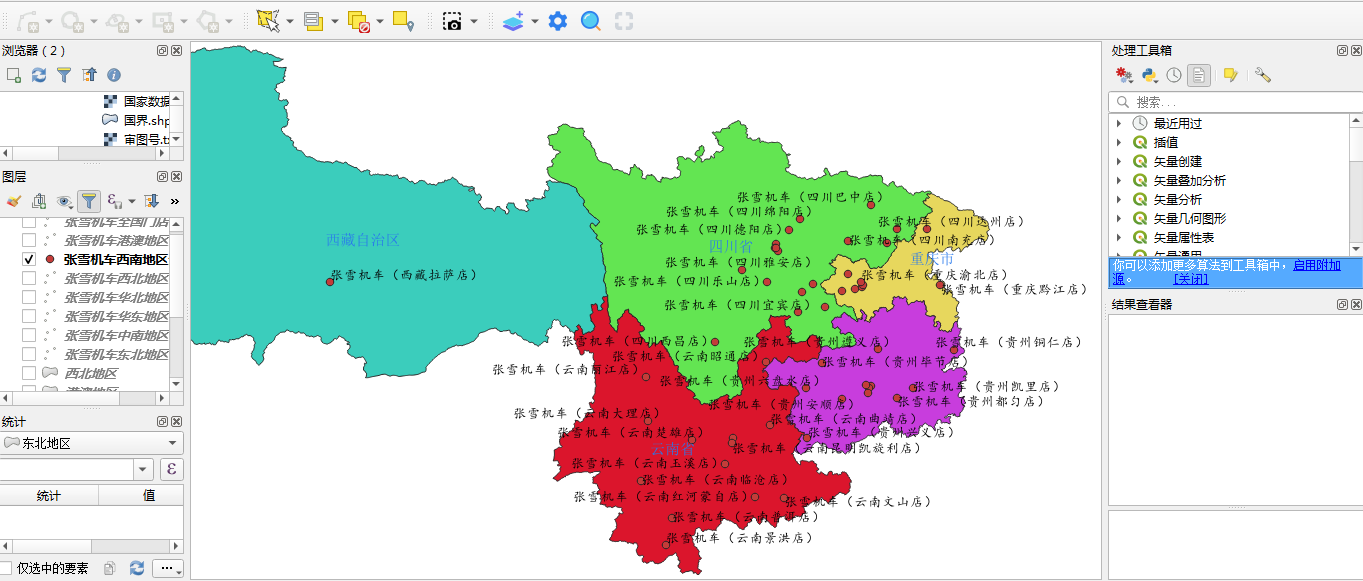Viewport: 1363px width, 581px height.
Task: Select 矢量分析 tree item
Action: coord(1178,199)
